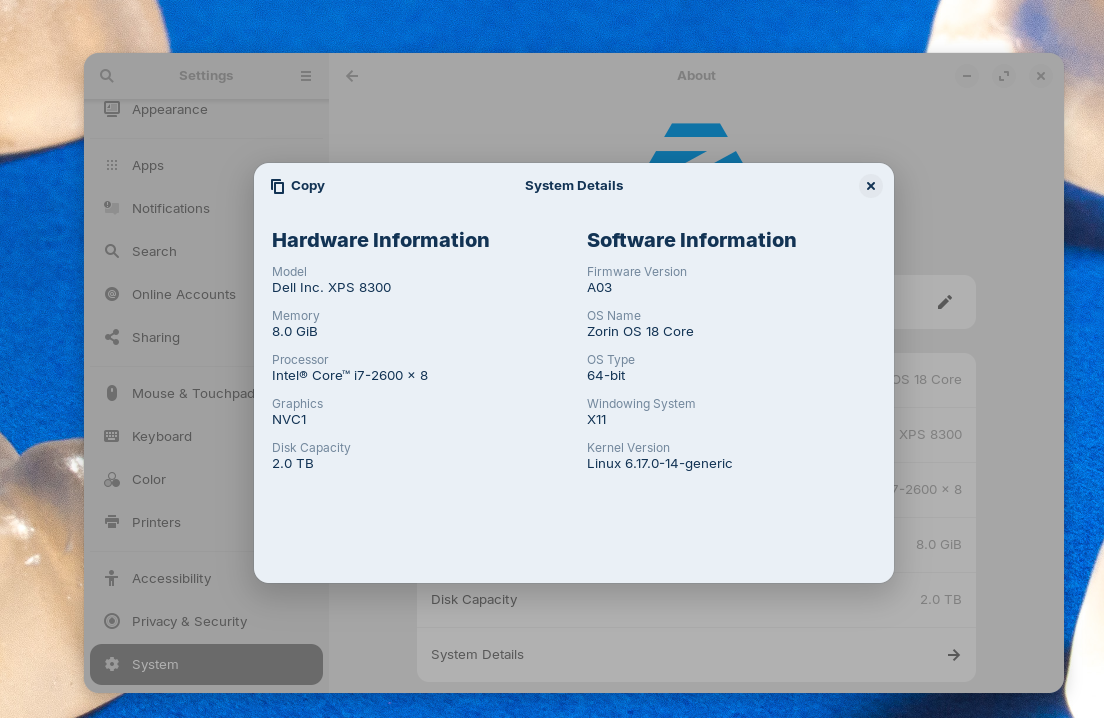The image size is (1104, 718).
Task: Click the XPS 8300 value in About list
Action: (x=930, y=434)
